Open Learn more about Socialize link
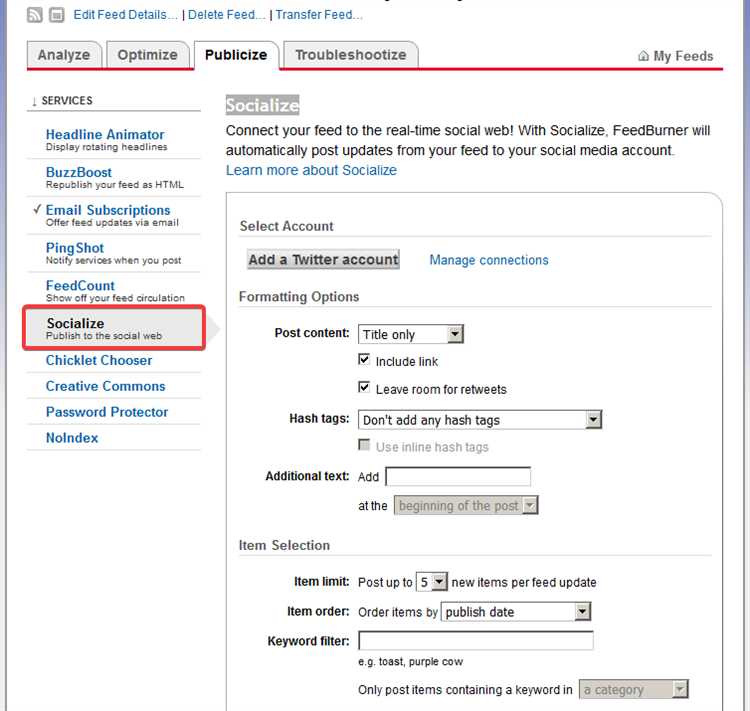 pos(311,170)
